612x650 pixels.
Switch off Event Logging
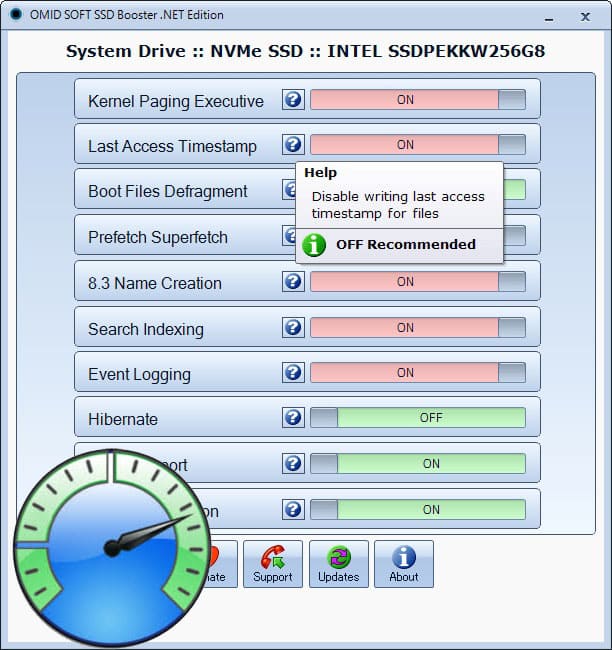point(418,372)
